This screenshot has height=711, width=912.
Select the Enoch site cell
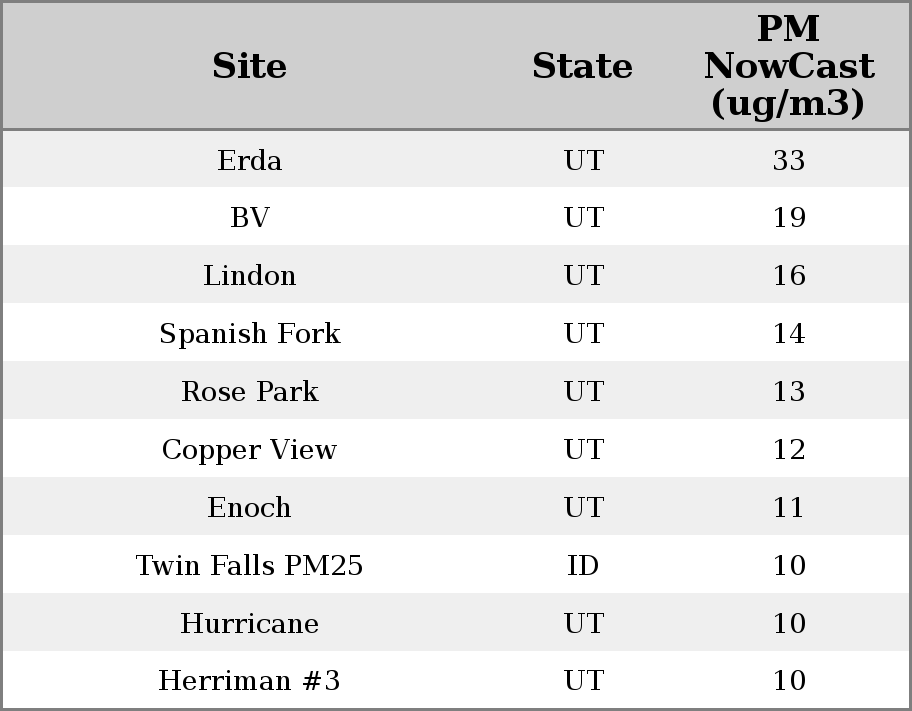250,508
